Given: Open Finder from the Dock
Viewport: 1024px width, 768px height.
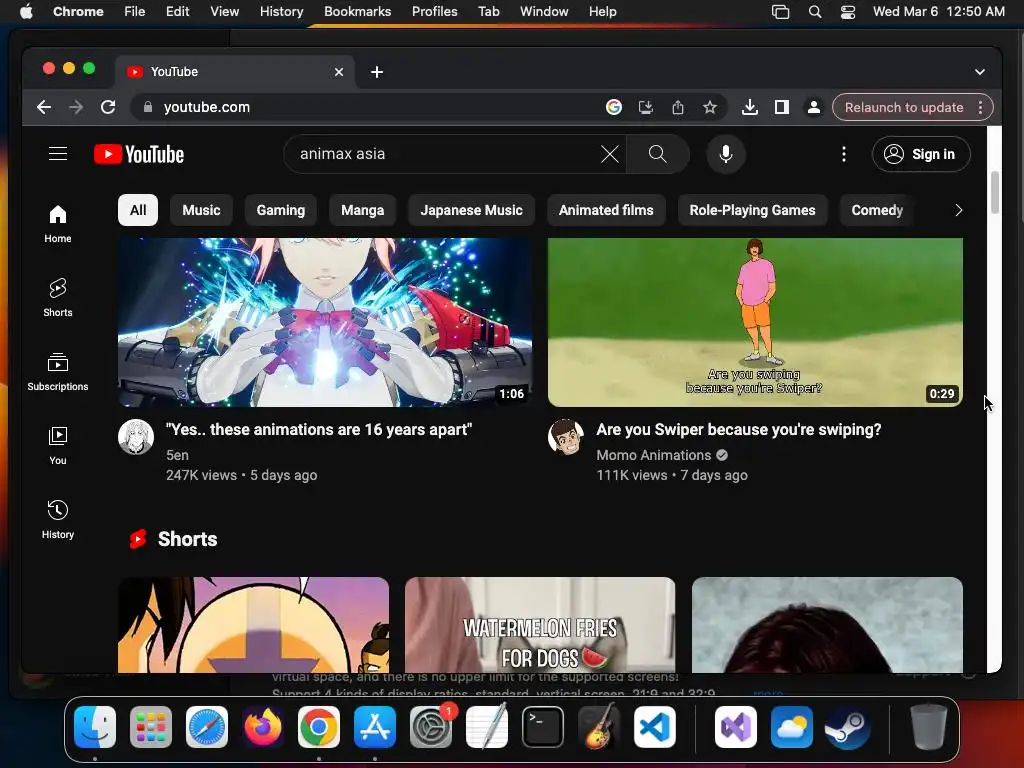Looking at the screenshot, I should coord(95,727).
